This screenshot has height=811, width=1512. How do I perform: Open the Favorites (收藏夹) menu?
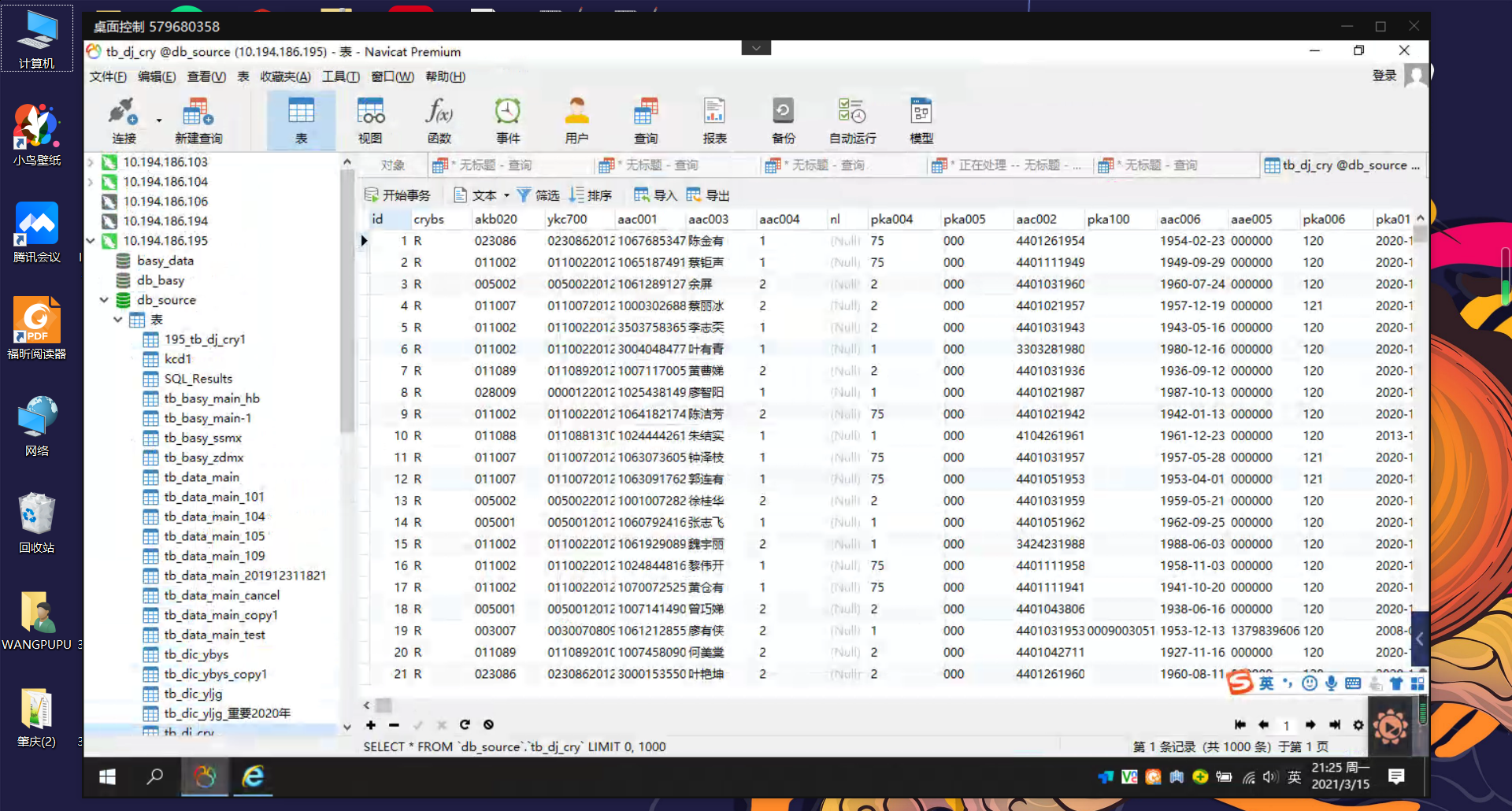click(x=285, y=76)
